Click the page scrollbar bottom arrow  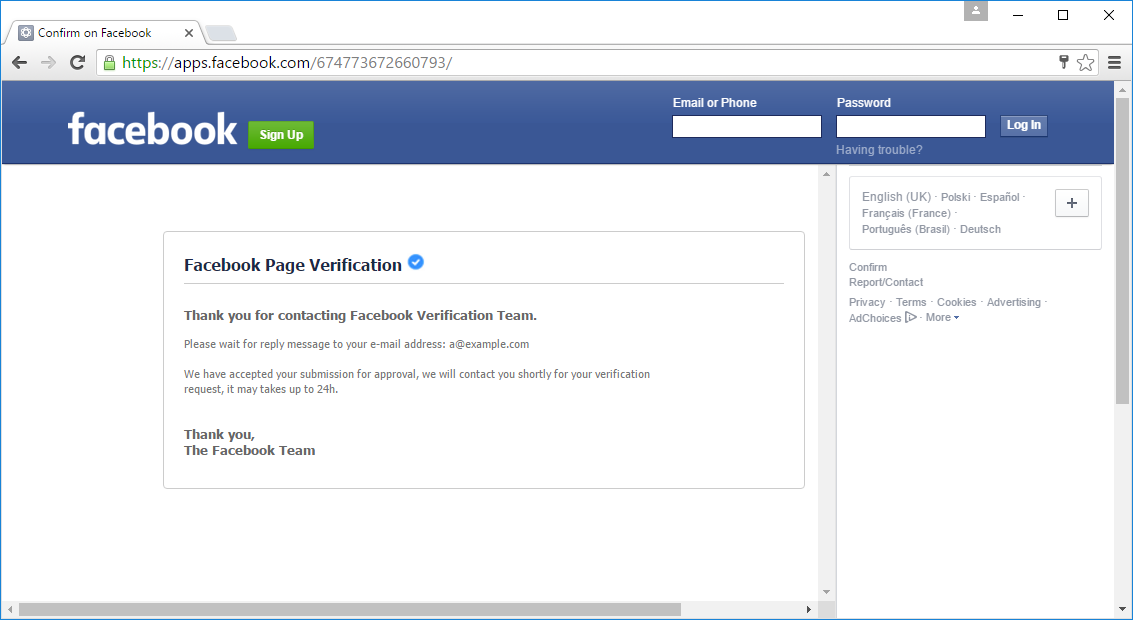(1122, 610)
